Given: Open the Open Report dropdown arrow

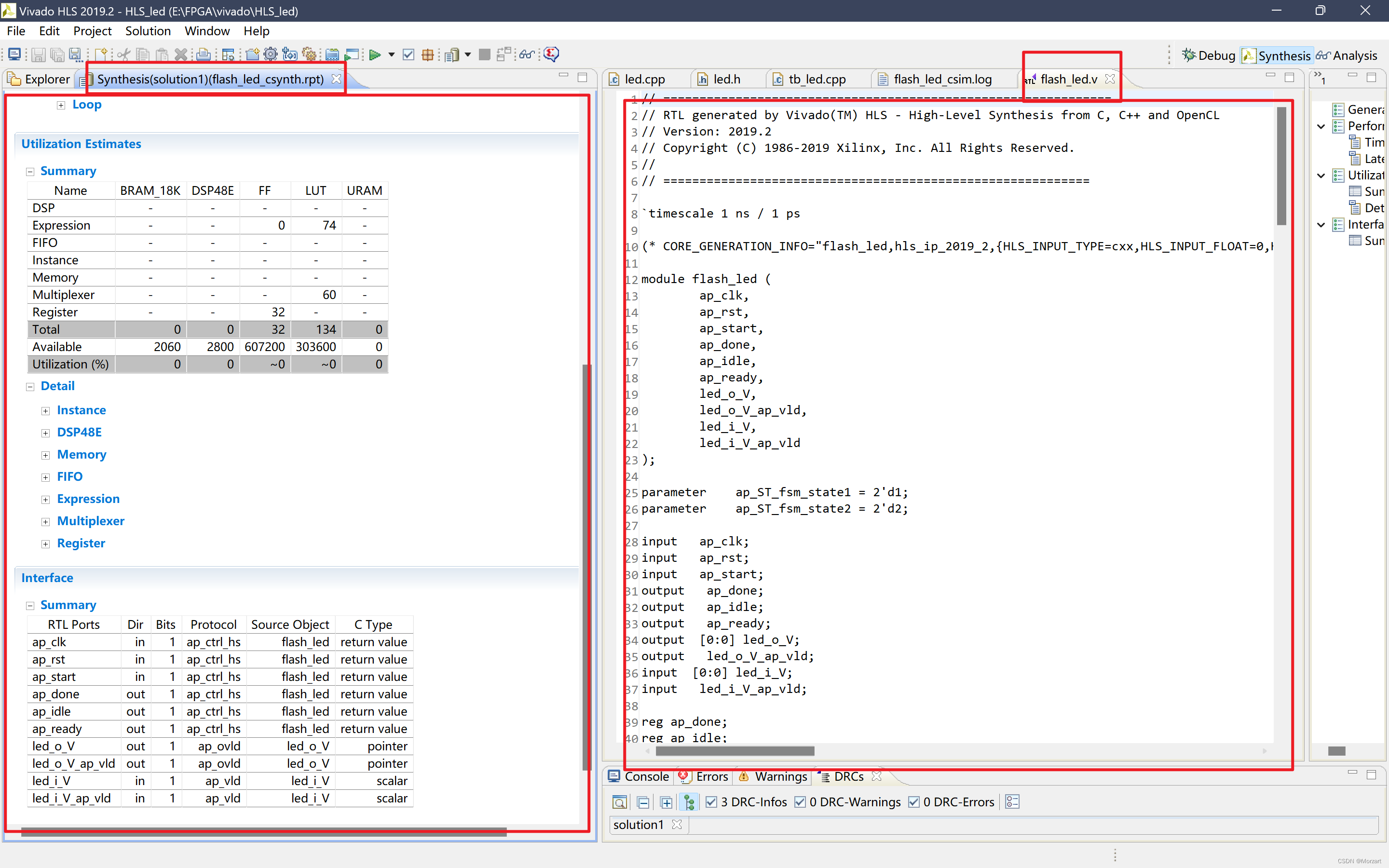Looking at the screenshot, I should 468,54.
